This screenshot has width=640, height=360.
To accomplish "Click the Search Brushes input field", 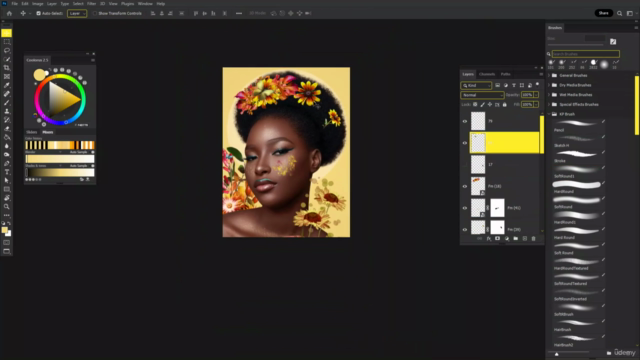I will [586, 54].
